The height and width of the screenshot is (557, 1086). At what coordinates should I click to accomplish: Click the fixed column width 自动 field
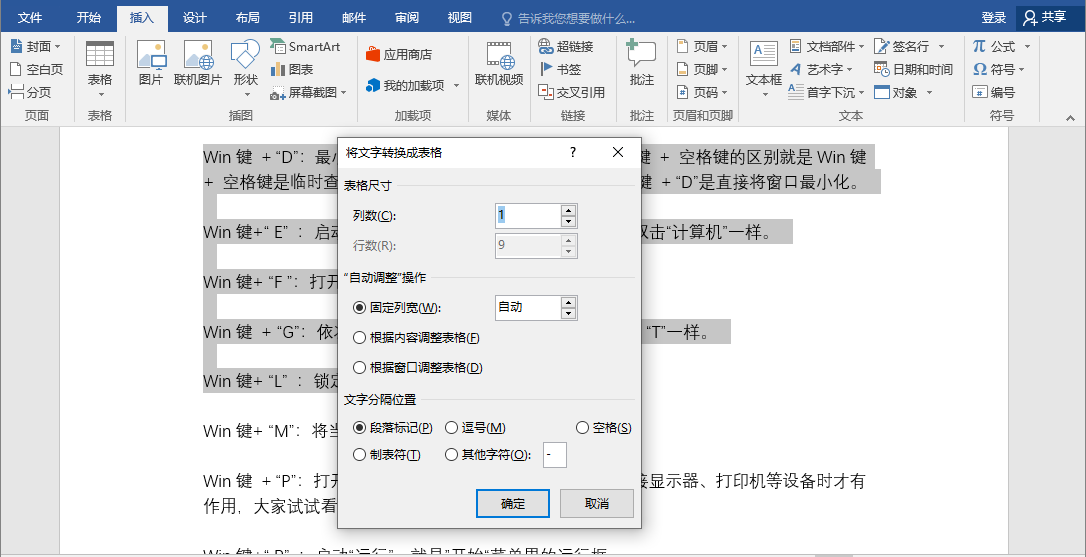pos(528,308)
